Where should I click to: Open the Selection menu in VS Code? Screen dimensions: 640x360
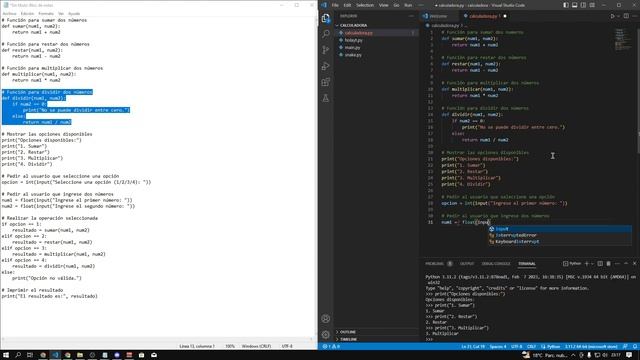tap(365, 5)
